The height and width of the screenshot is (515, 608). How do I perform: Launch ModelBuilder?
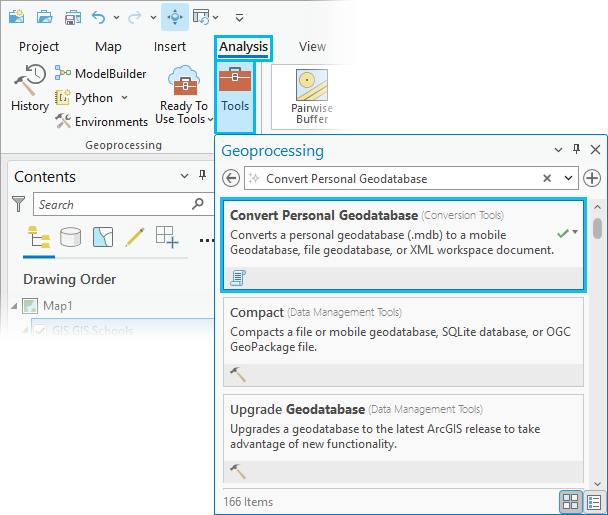(x=100, y=73)
